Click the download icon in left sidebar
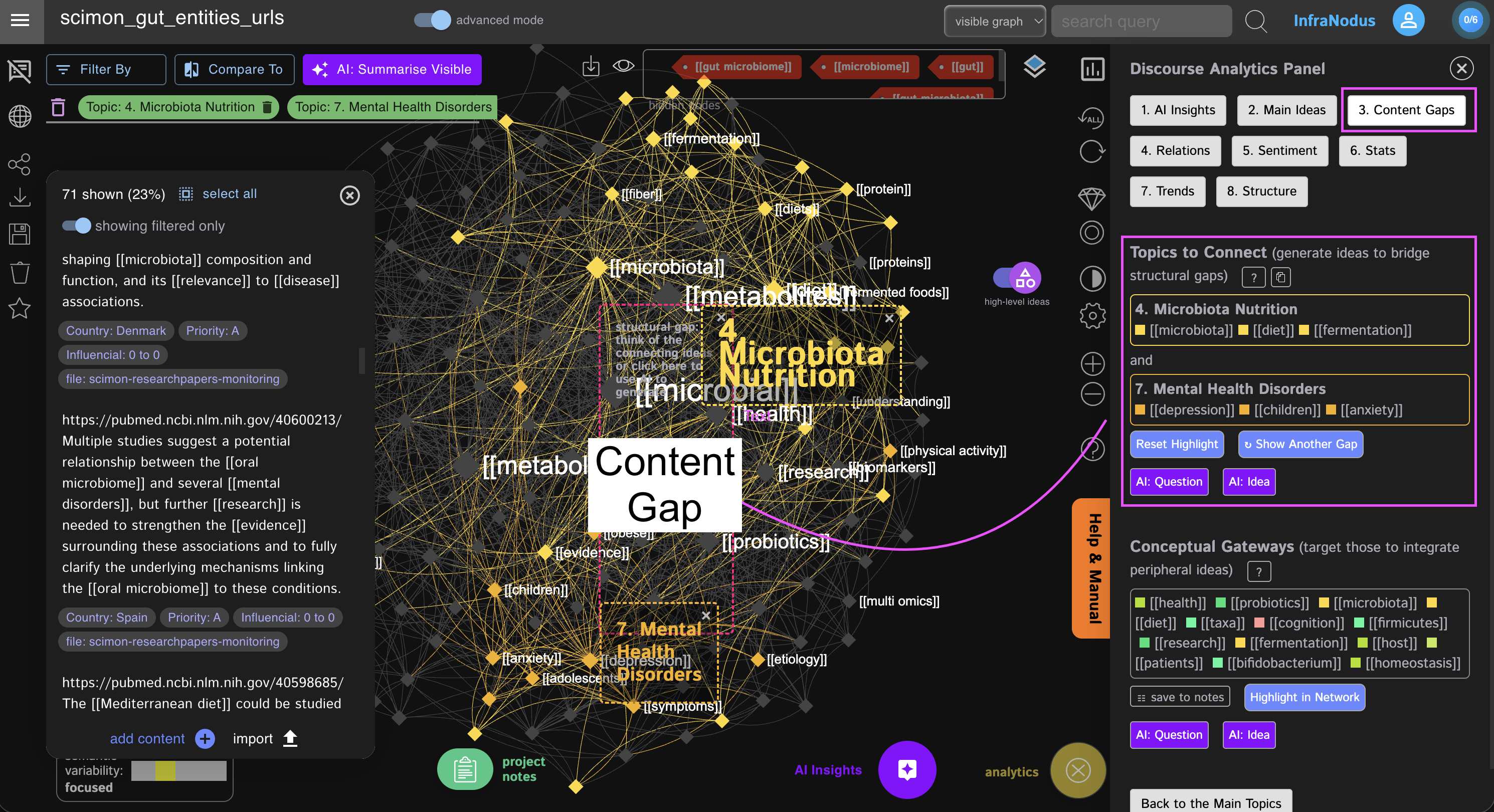The width and height of the screenshot is (1494, 812). (x=20, y=198)
